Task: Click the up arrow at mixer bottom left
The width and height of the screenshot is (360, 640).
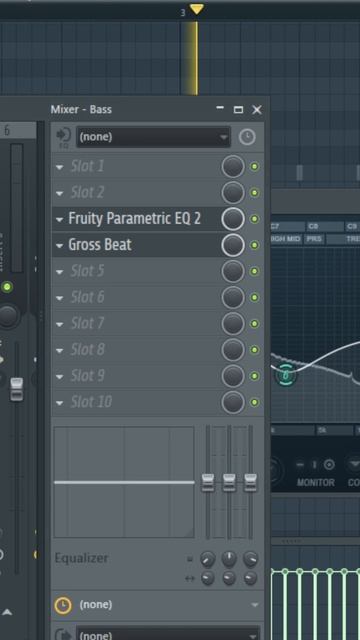Action: click(7, 612)
